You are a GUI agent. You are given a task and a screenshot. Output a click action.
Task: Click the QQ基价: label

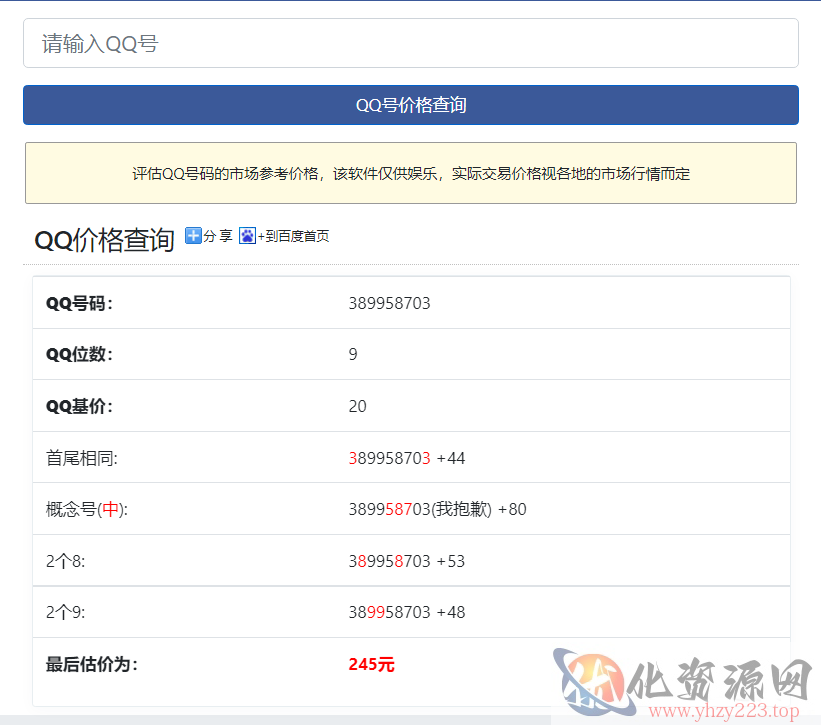click(x=80, y=406)
